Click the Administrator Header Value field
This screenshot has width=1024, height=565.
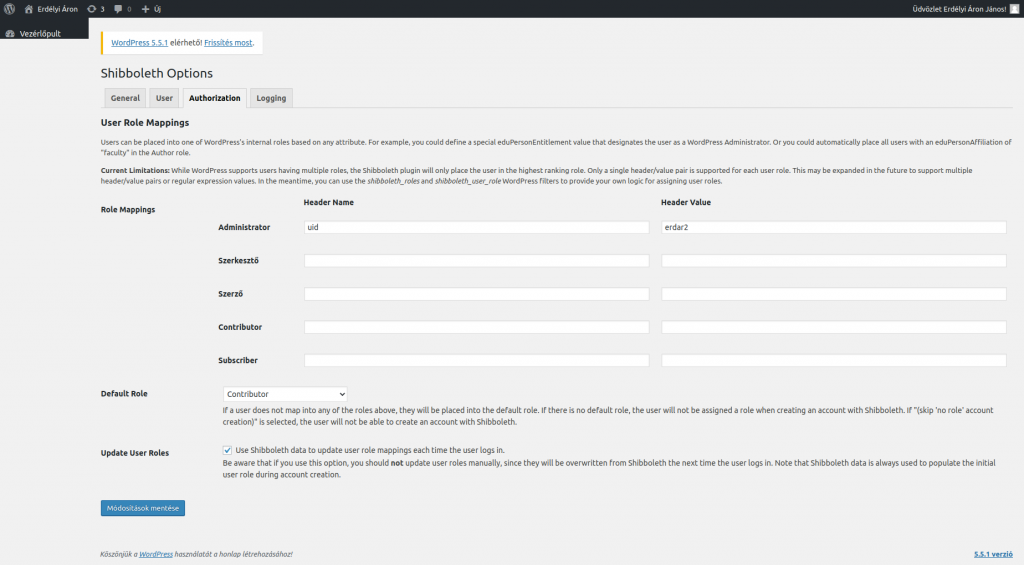(834, 227)
